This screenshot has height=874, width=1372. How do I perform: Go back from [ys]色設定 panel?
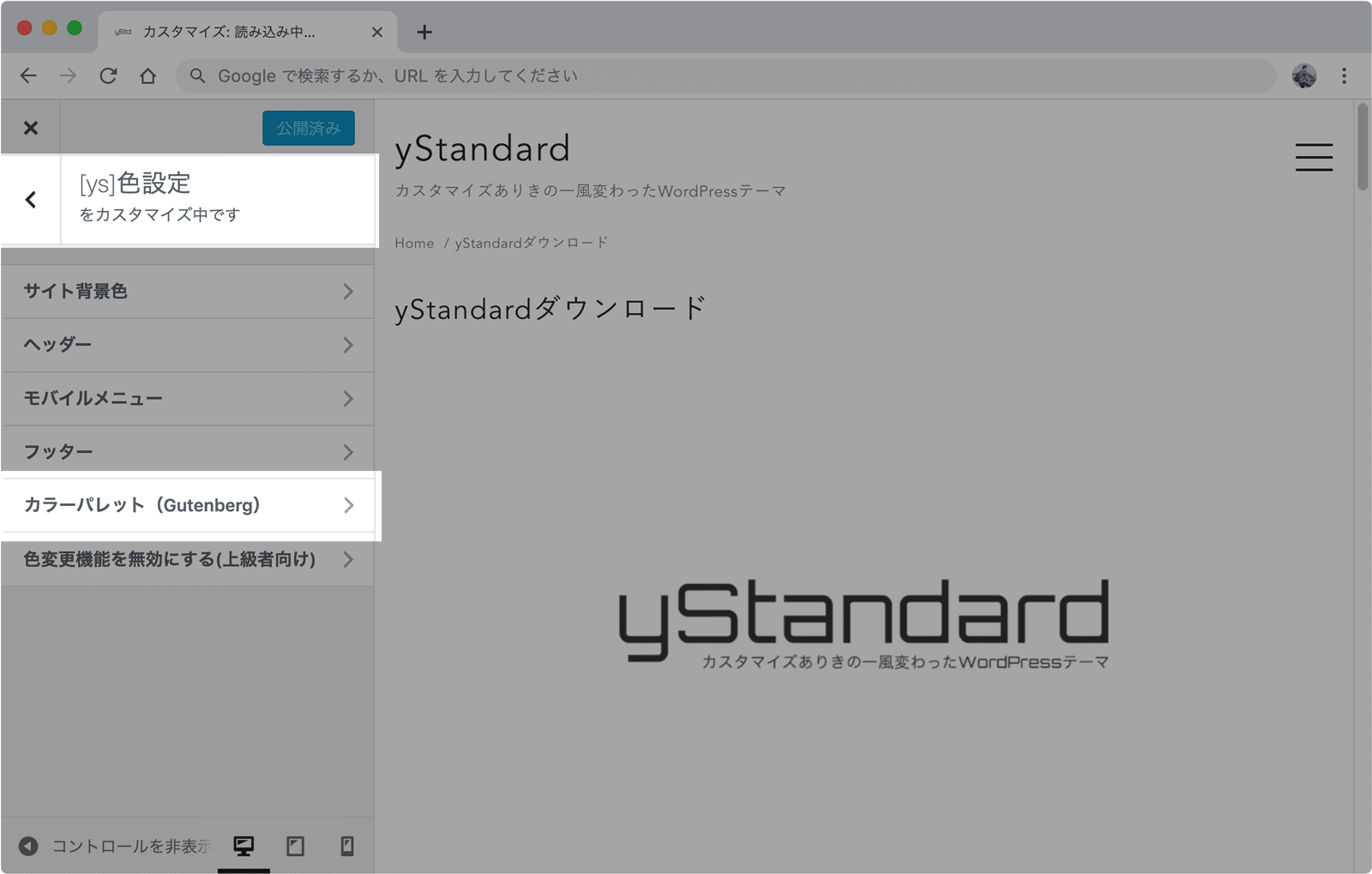point(31,200)
